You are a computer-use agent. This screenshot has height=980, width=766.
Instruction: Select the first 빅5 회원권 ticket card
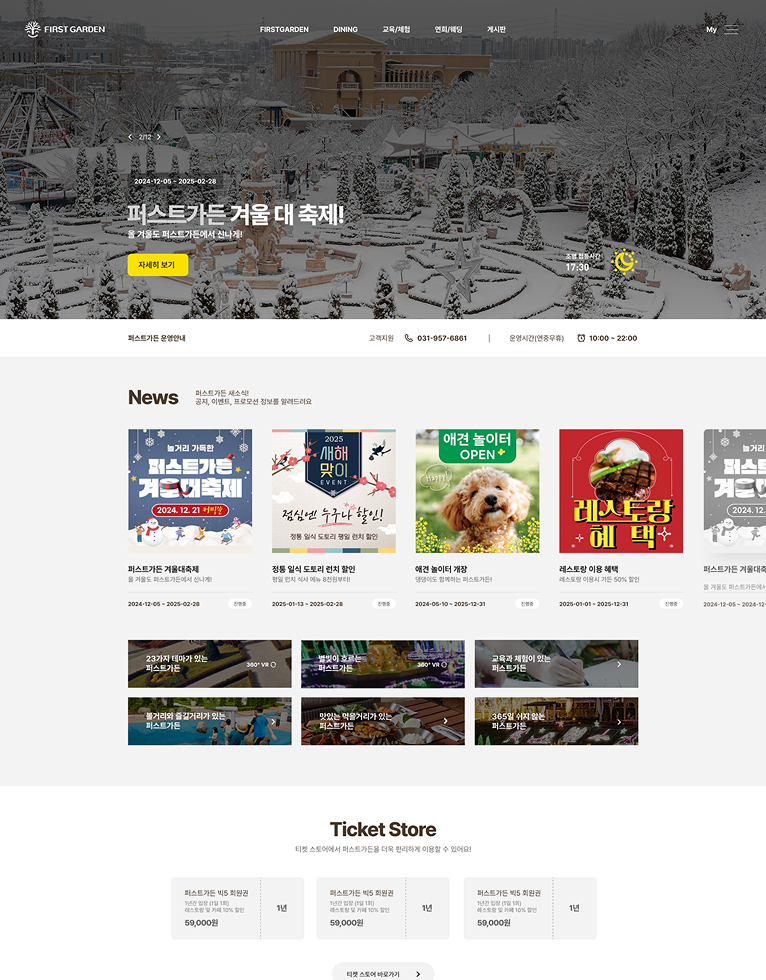point(237,908)
